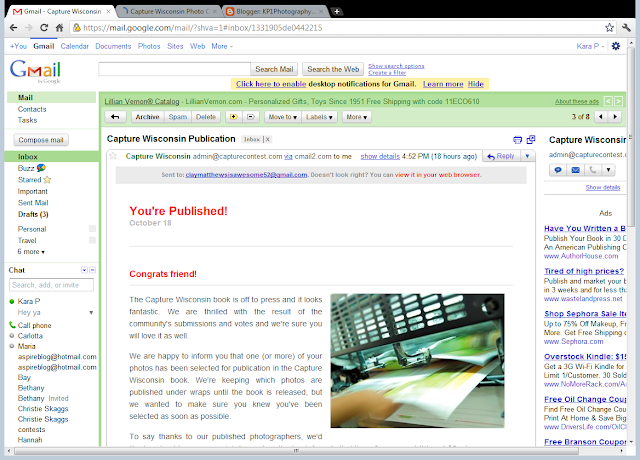Open the message in a new window icon
This screenshot has height=460, width=640.
tap(531, 140)
